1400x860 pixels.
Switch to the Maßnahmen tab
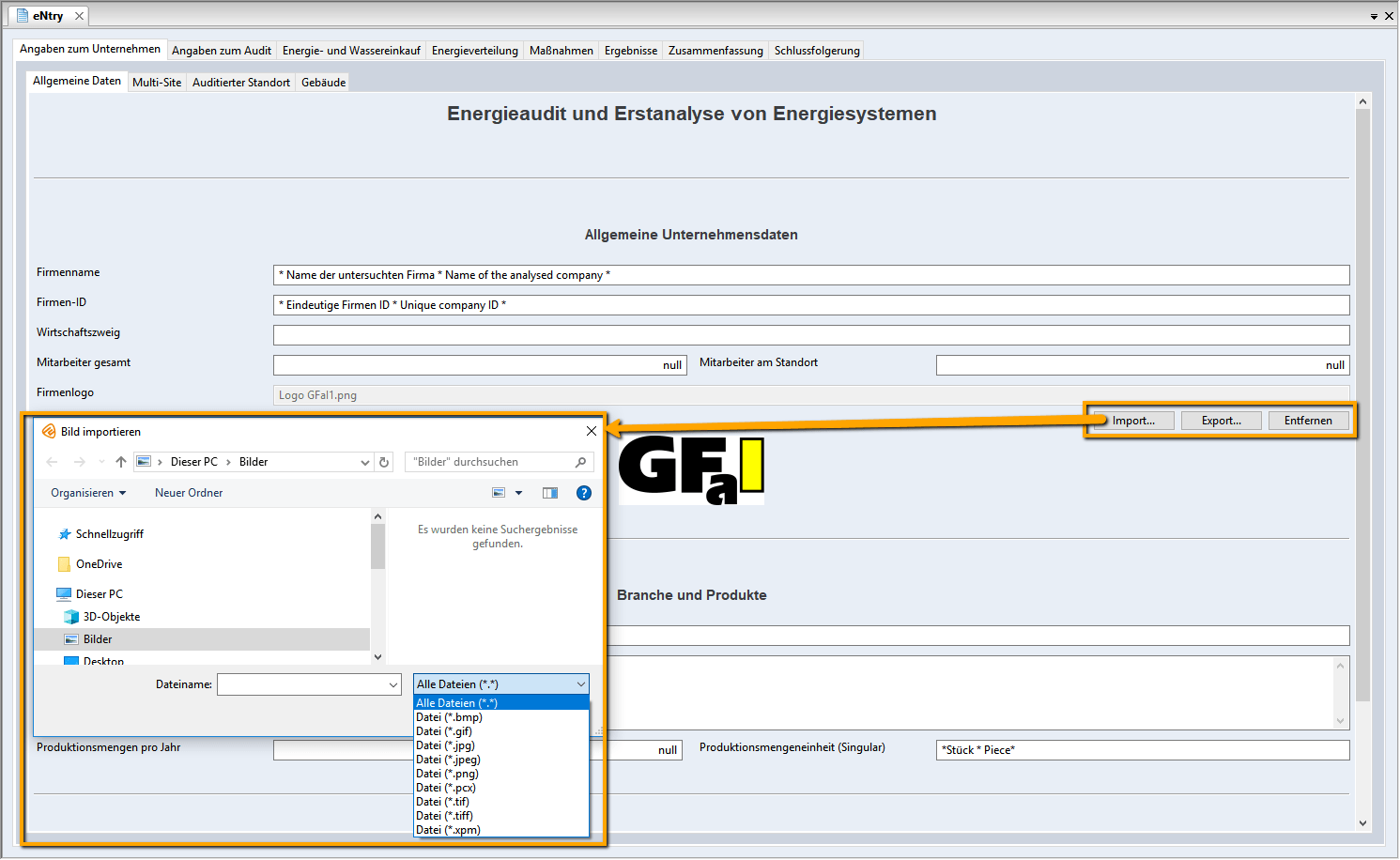(x=561, y=51)
